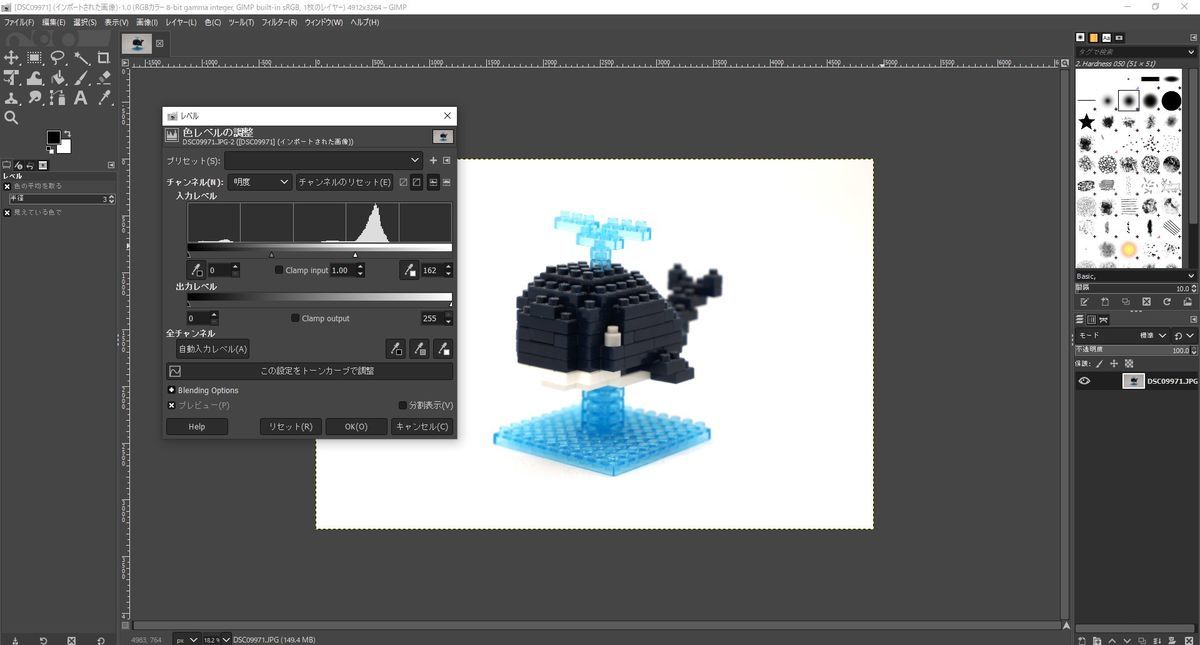Open the zoom percentage dropdown in status bar
Viewport: 1200px width, 645px height.
pyautogui.click(x=216, y=639)
